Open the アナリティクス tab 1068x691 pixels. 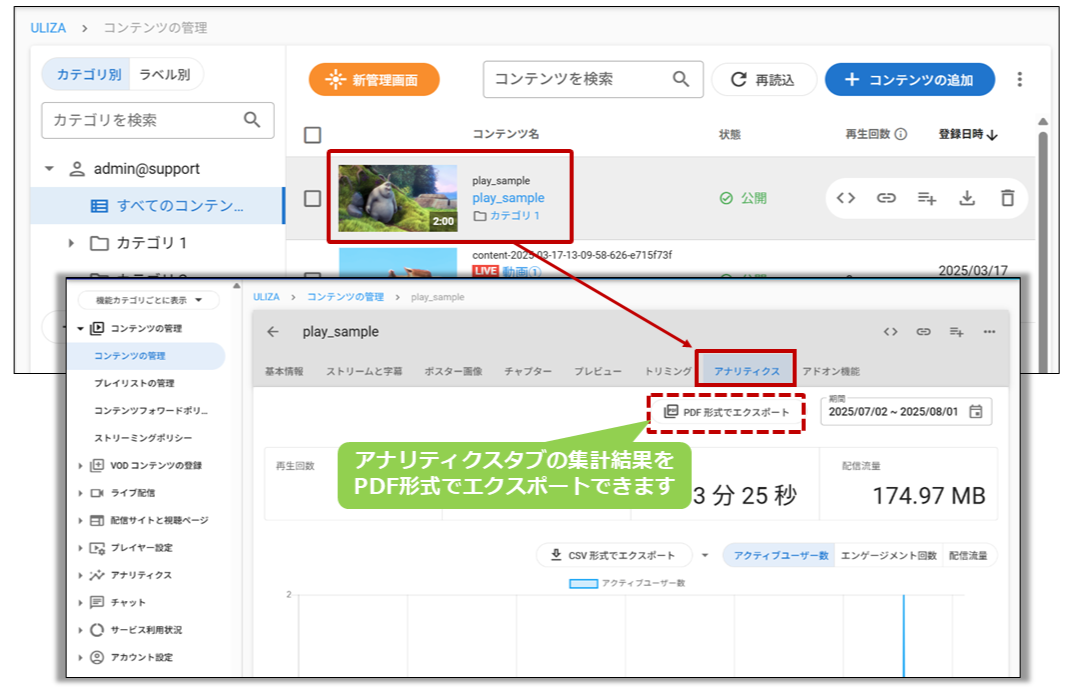747,371
